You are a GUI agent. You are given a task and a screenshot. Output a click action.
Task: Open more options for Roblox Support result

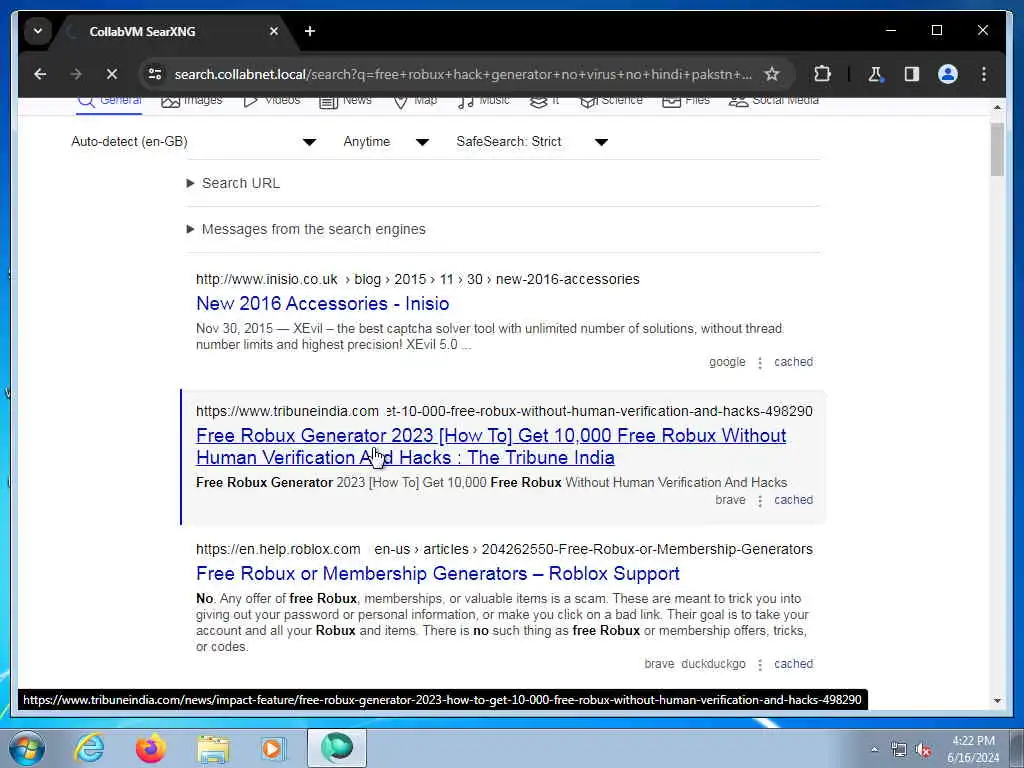[x=760, y=664]
